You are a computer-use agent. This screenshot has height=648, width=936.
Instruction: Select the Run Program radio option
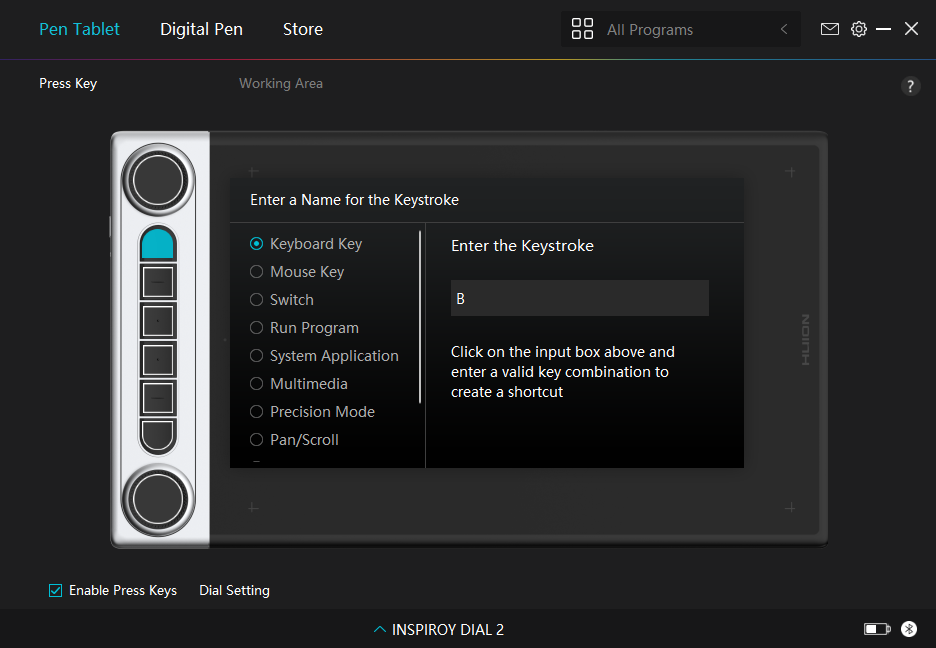304,328
